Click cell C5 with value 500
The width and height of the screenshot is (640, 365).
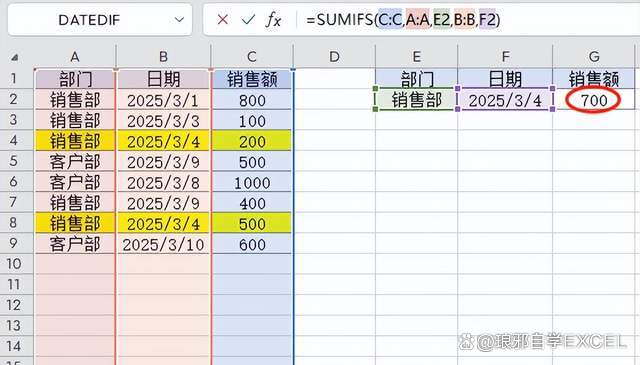click(252, 162)
